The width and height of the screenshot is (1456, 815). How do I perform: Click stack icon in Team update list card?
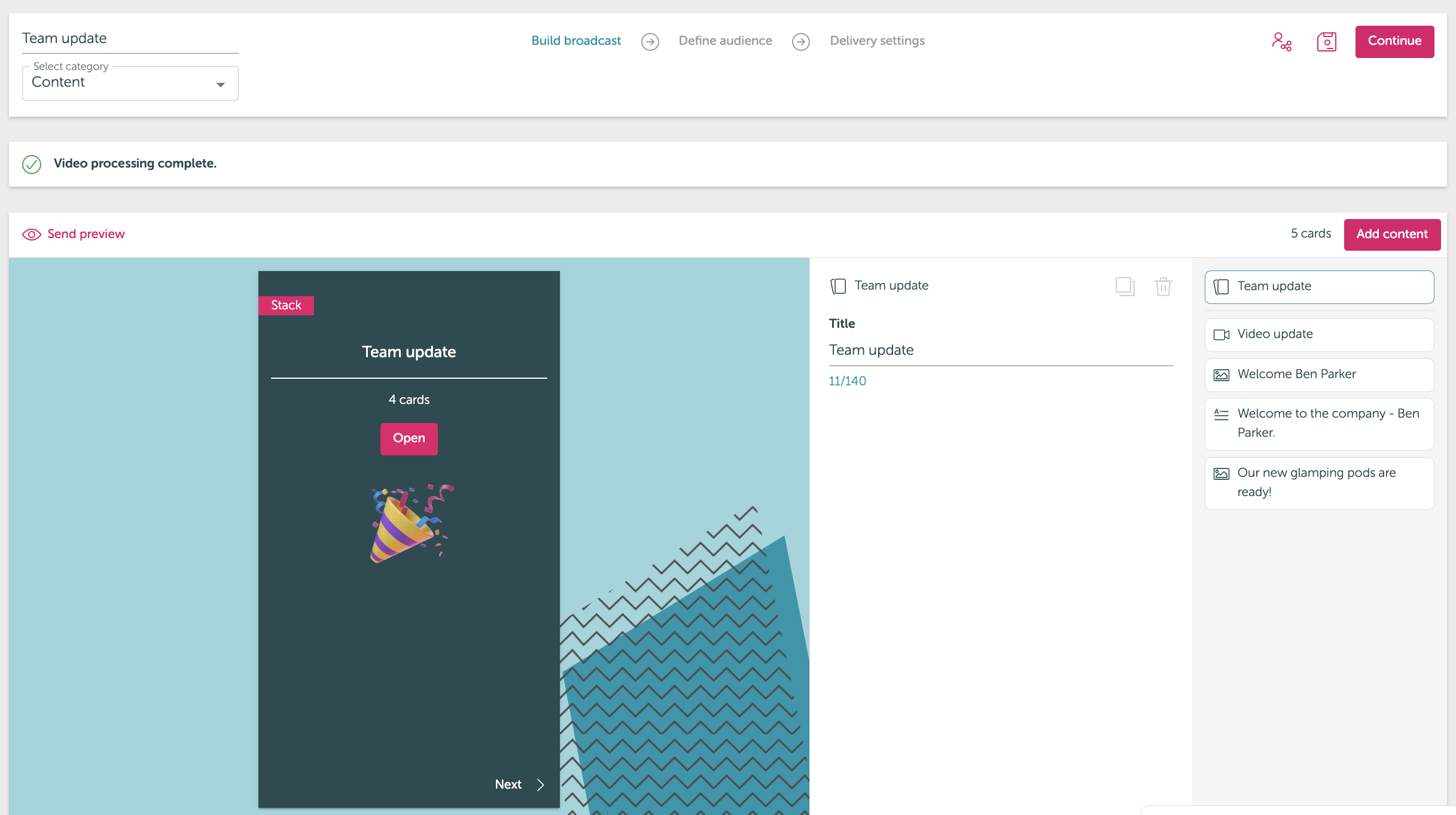(x=1221, y=287)
